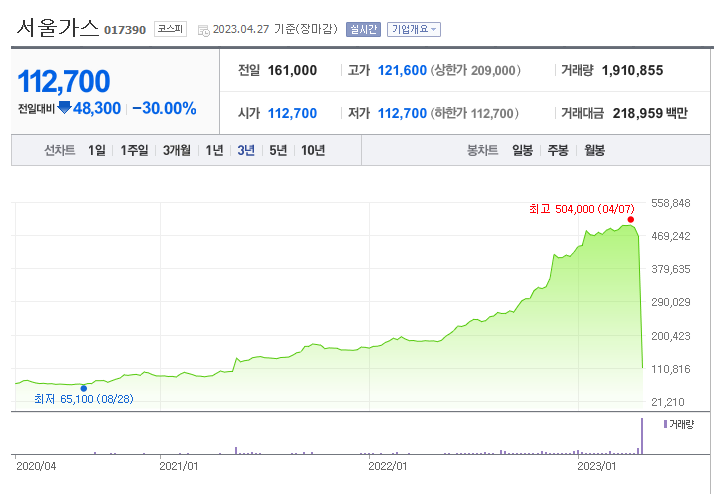Switch to 주봉 candle chart
The image size is (714, 494).
coord(558,150)
